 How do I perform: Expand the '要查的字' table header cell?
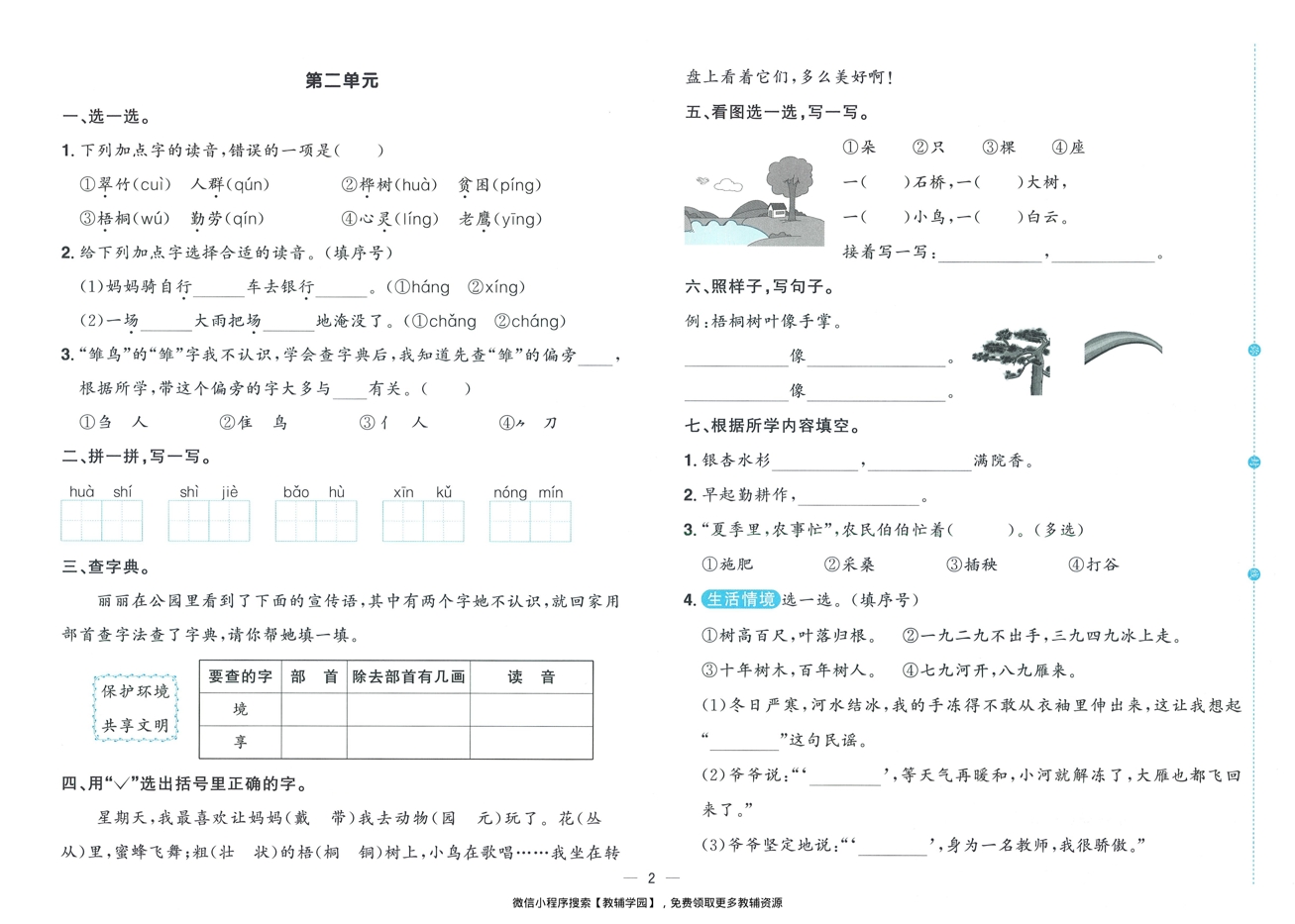[x=241, y=677]
